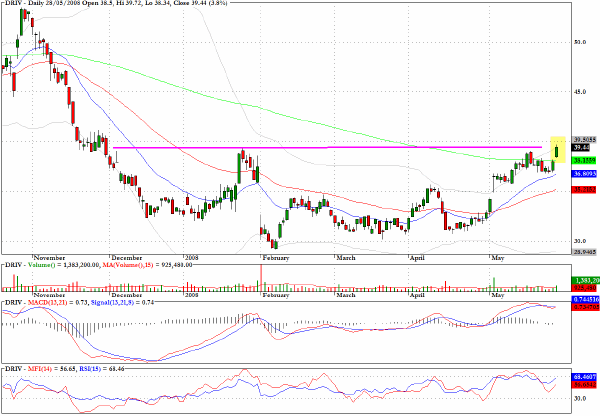Click the 2008 label on the price chart axis
This screenshot has width=600, height=416.
[192, 258]
